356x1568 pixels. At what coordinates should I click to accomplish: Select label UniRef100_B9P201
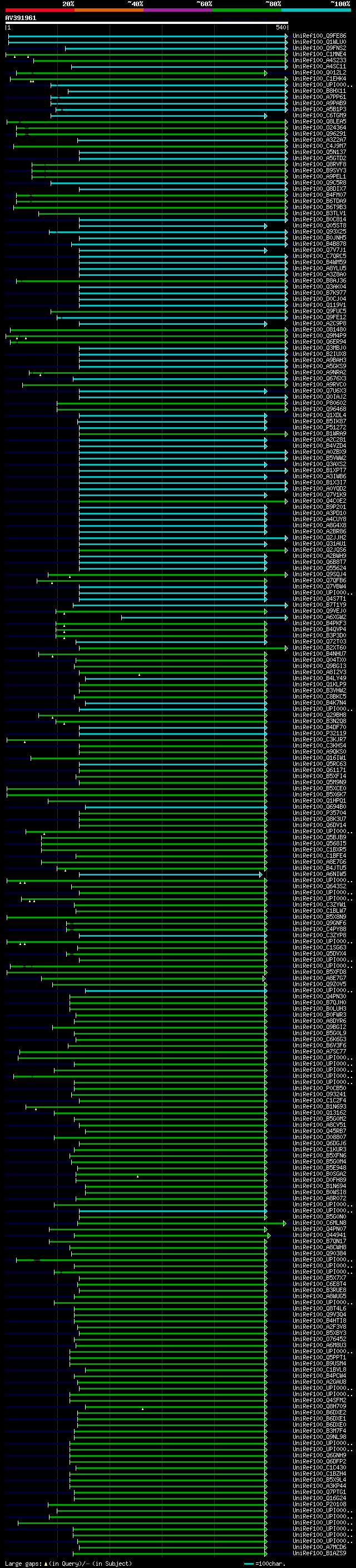tap(319, 507)
